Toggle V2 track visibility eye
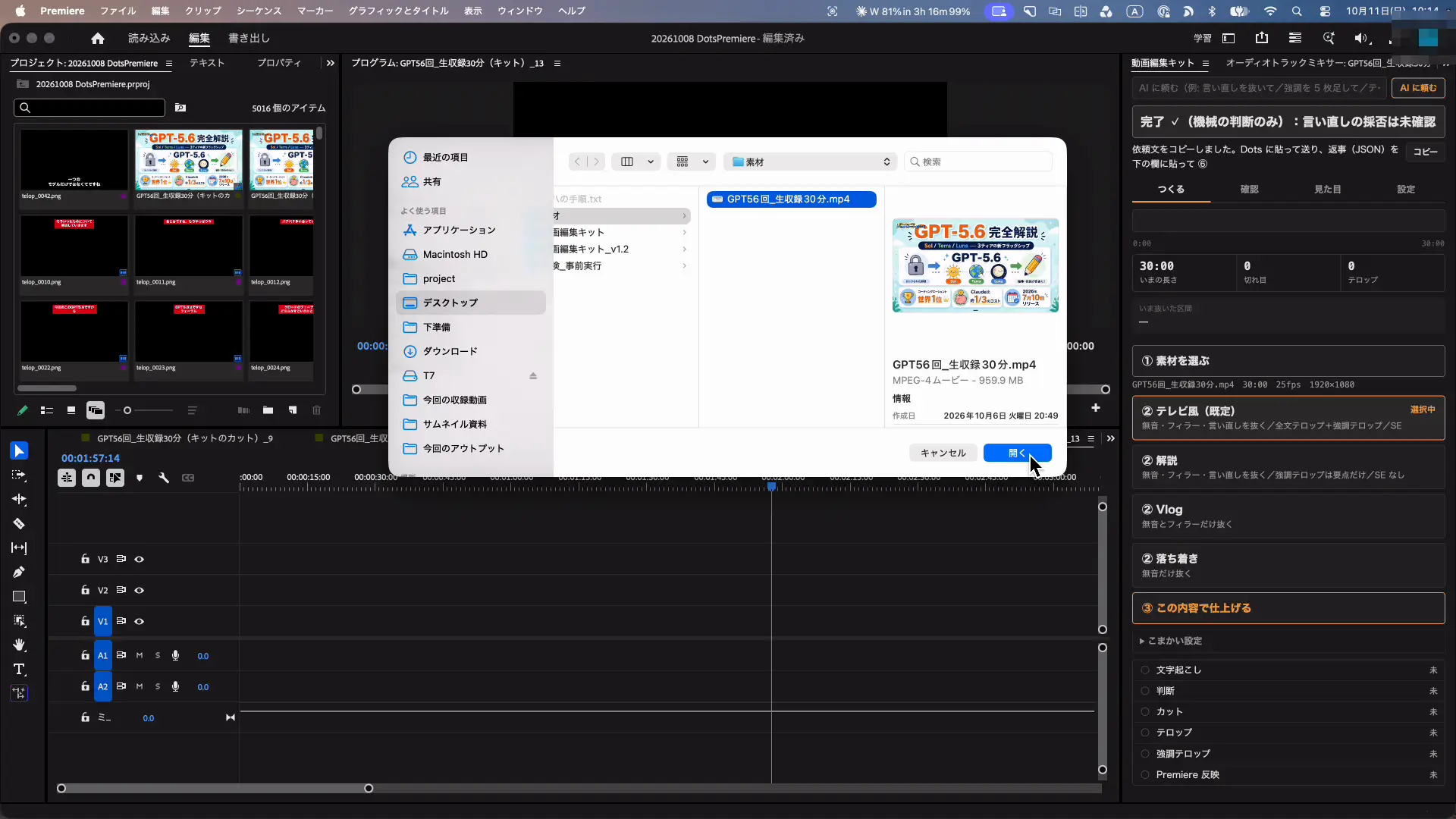 click(x=140, y=591)
